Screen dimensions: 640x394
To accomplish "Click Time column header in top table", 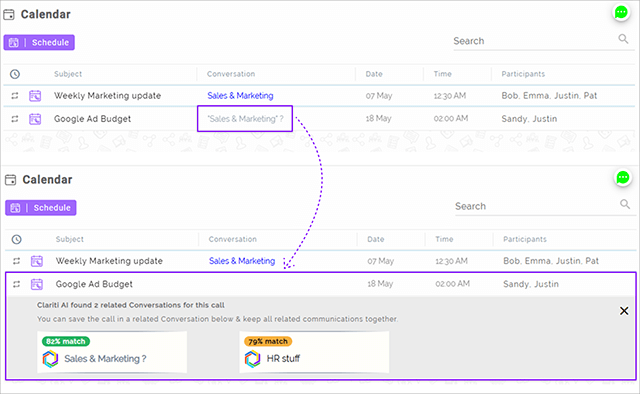I will pos(442,74).
